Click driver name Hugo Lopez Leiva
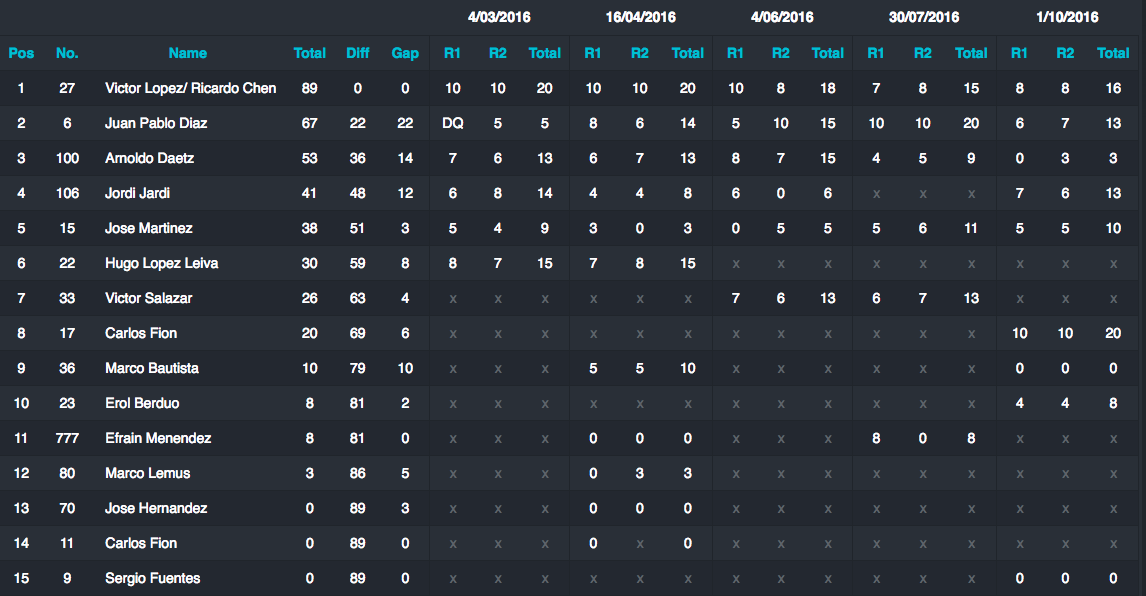1146x596 pixels. tap(161, 263)
